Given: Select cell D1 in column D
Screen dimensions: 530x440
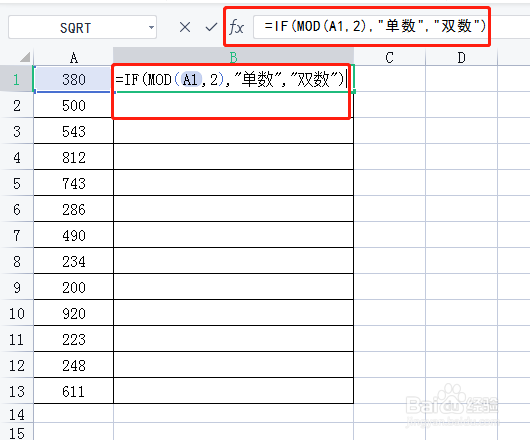Looking at the screenshot, I should pos(461,79).
